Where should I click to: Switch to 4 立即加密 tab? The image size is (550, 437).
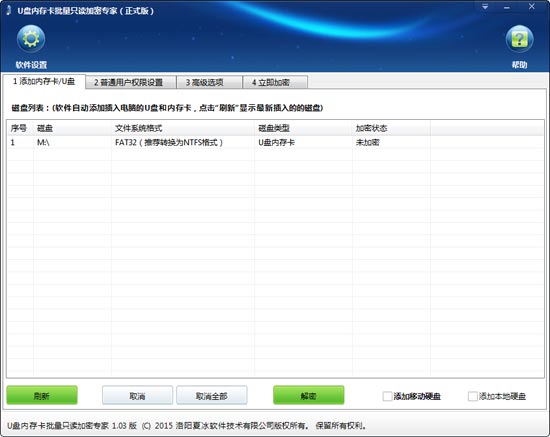pos(275,82)
